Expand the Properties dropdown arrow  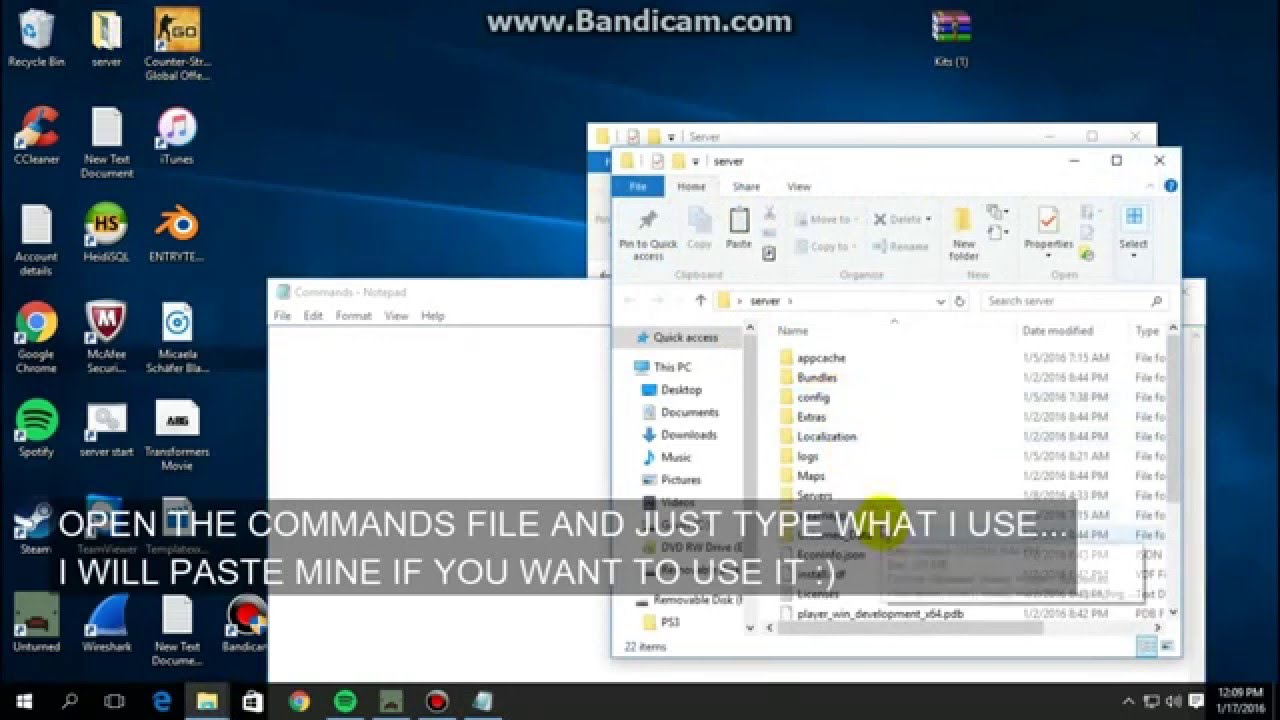click(1047, 256)
